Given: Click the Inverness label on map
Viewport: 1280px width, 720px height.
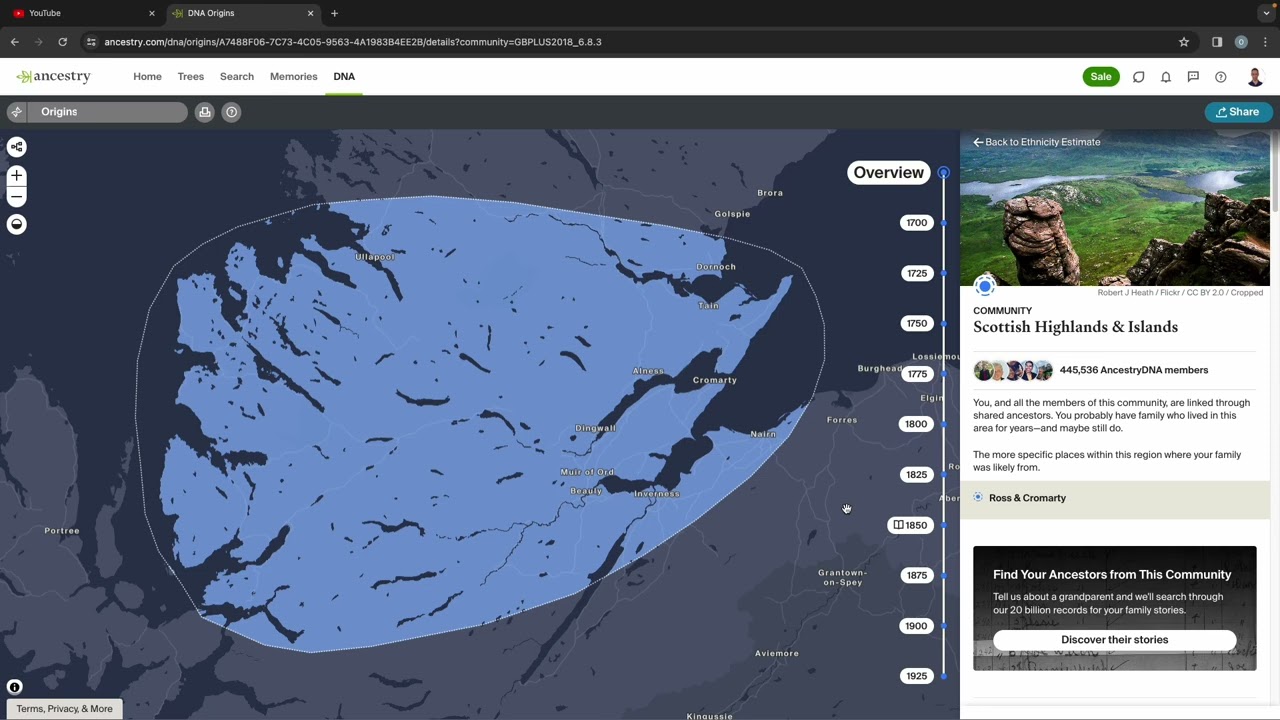Looking at the screenshot, I should [657, 494].
